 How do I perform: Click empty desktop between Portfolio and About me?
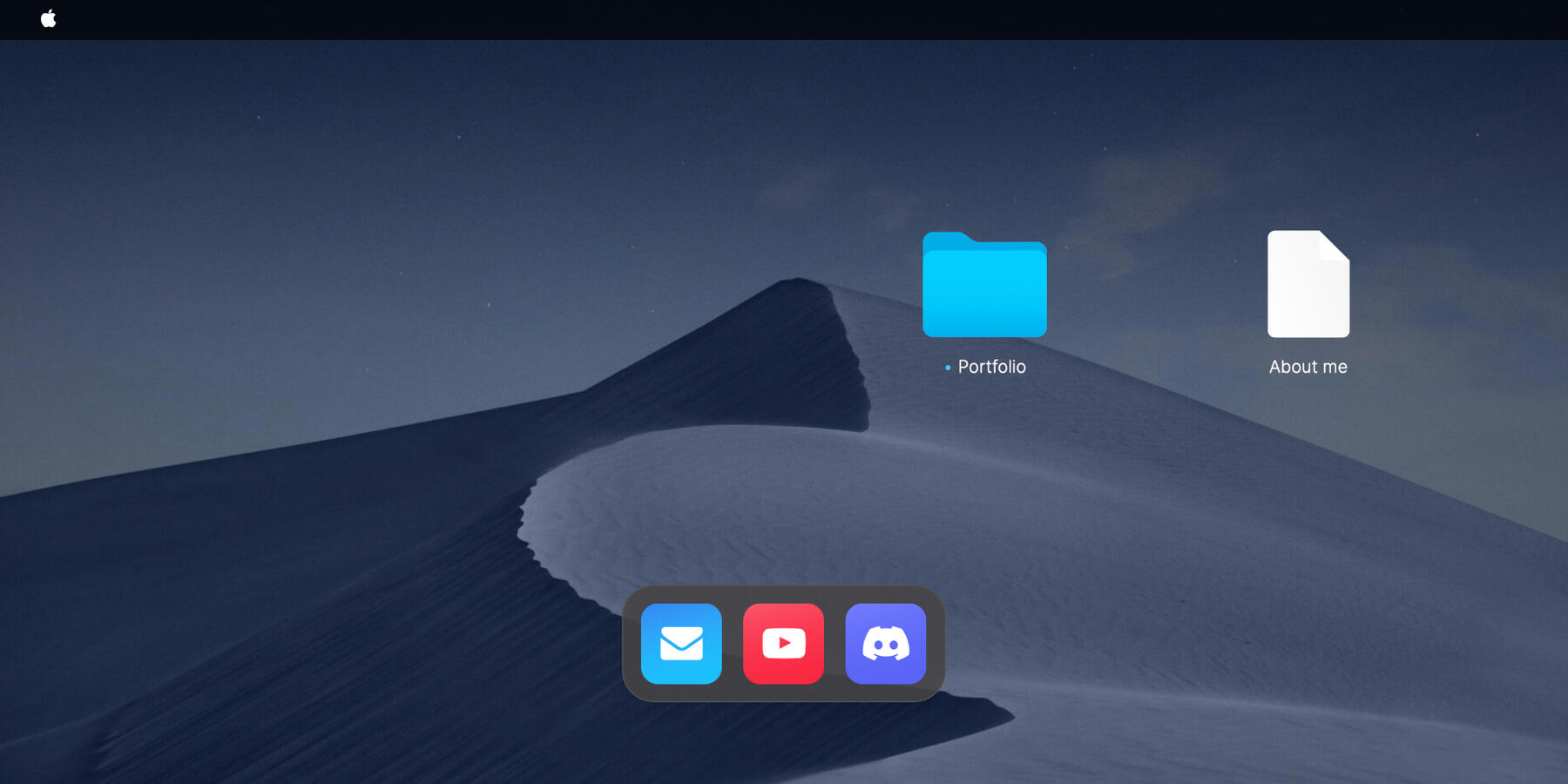coord(1157,287)
